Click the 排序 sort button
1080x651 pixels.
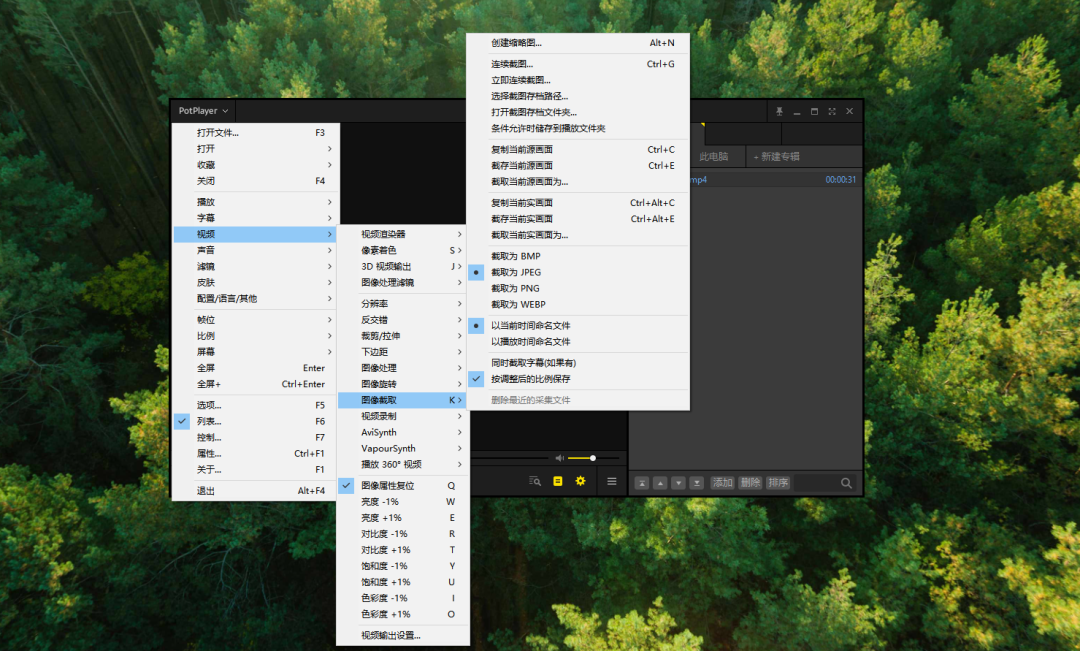(778, 483)
